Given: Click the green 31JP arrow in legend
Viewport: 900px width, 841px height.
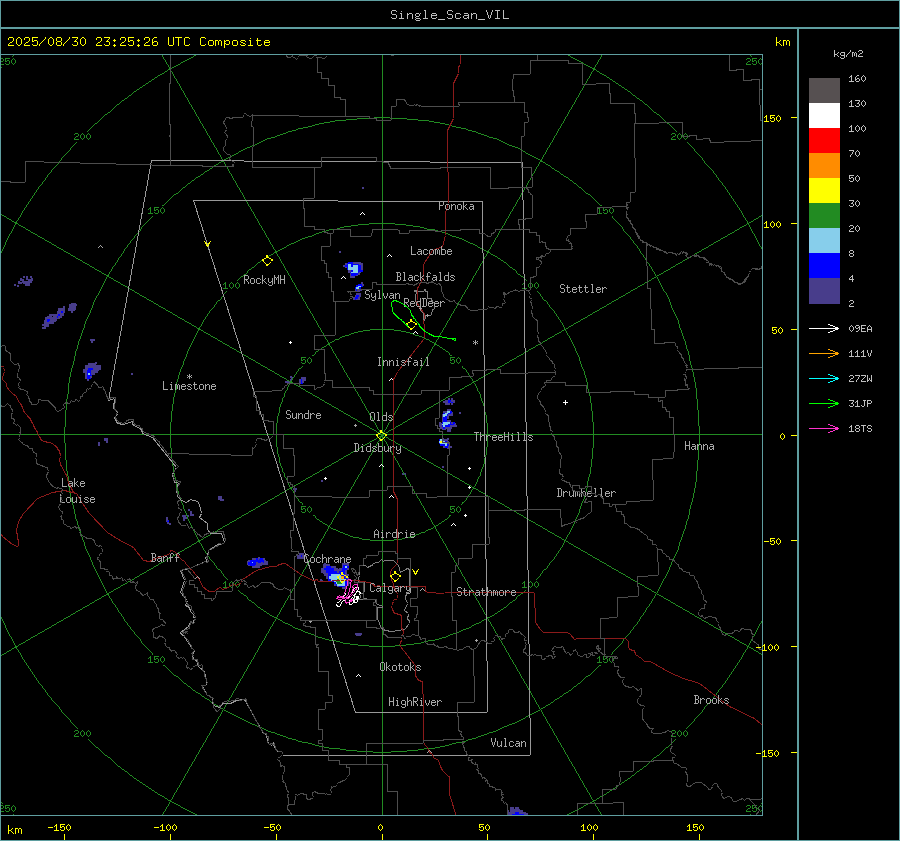Looking at the screenshot, I should 824,404.
